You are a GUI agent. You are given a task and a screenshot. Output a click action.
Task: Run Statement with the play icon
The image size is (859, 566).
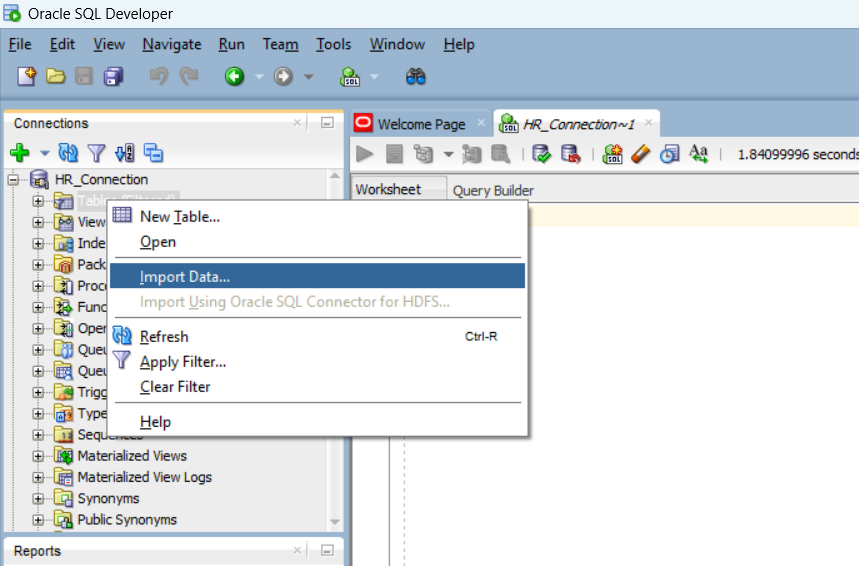[x=364, y=154]
